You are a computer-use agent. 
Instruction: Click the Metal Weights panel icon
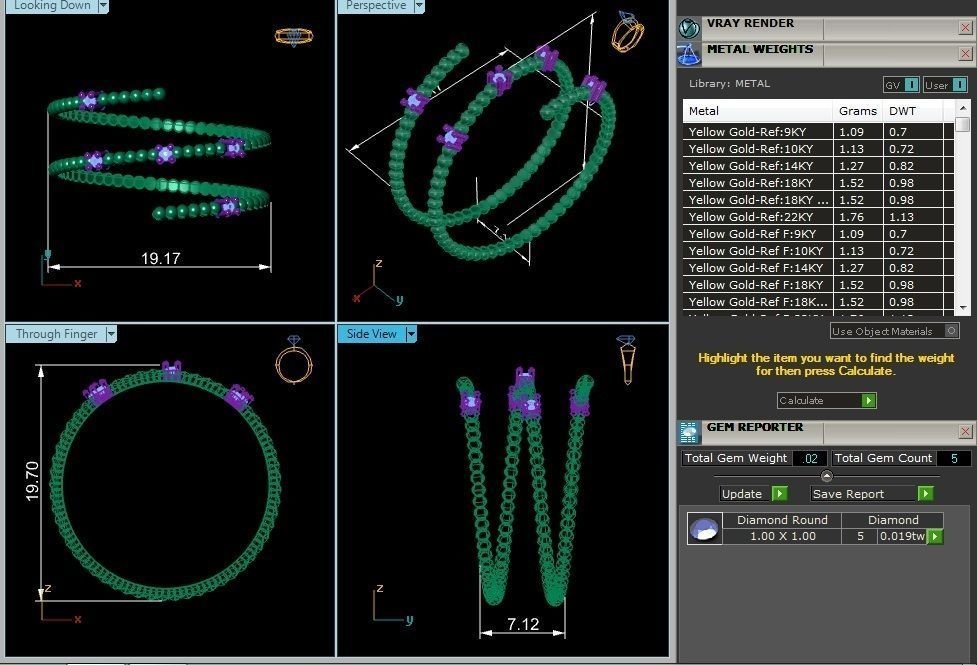click(689, 55)
